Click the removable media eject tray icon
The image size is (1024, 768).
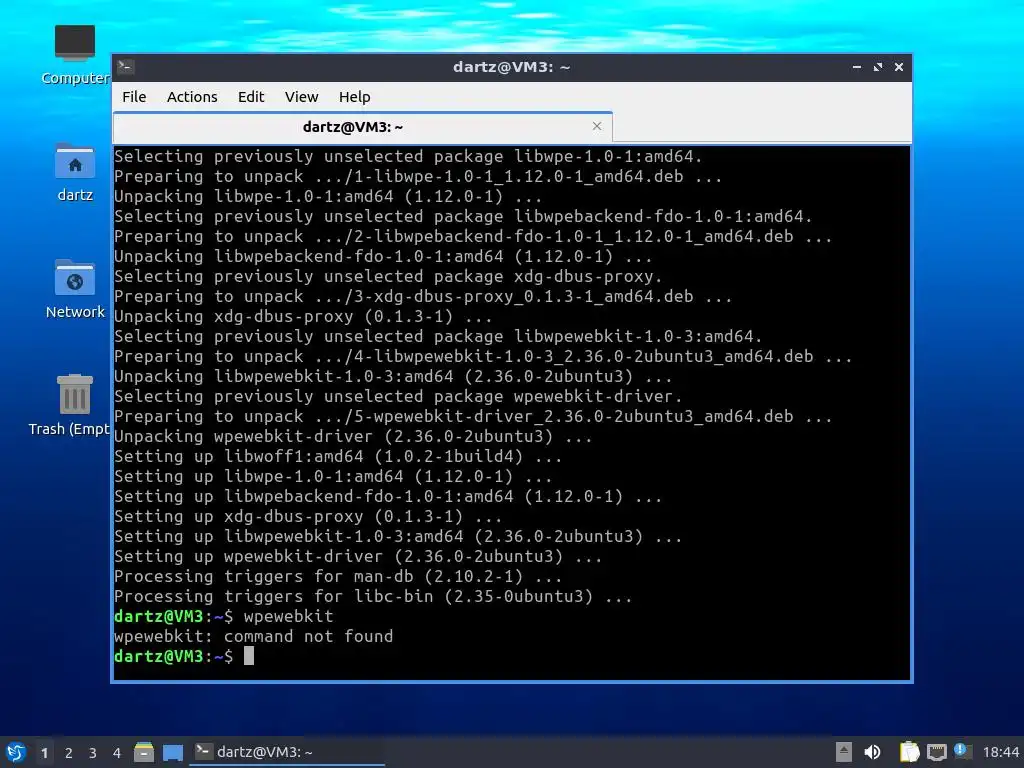tap(844, 752)
